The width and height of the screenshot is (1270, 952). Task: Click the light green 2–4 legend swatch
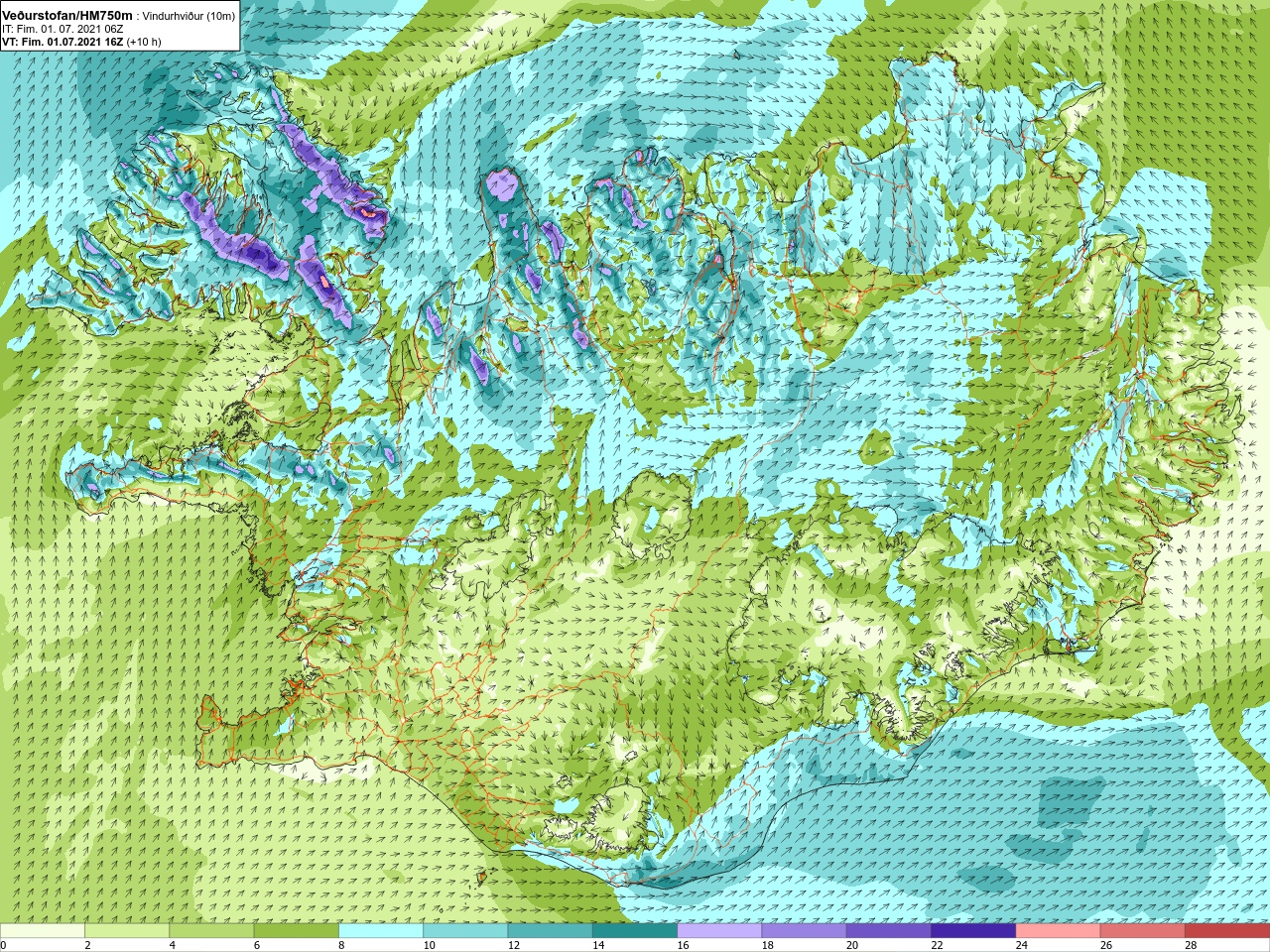click(x=127, y=931)
